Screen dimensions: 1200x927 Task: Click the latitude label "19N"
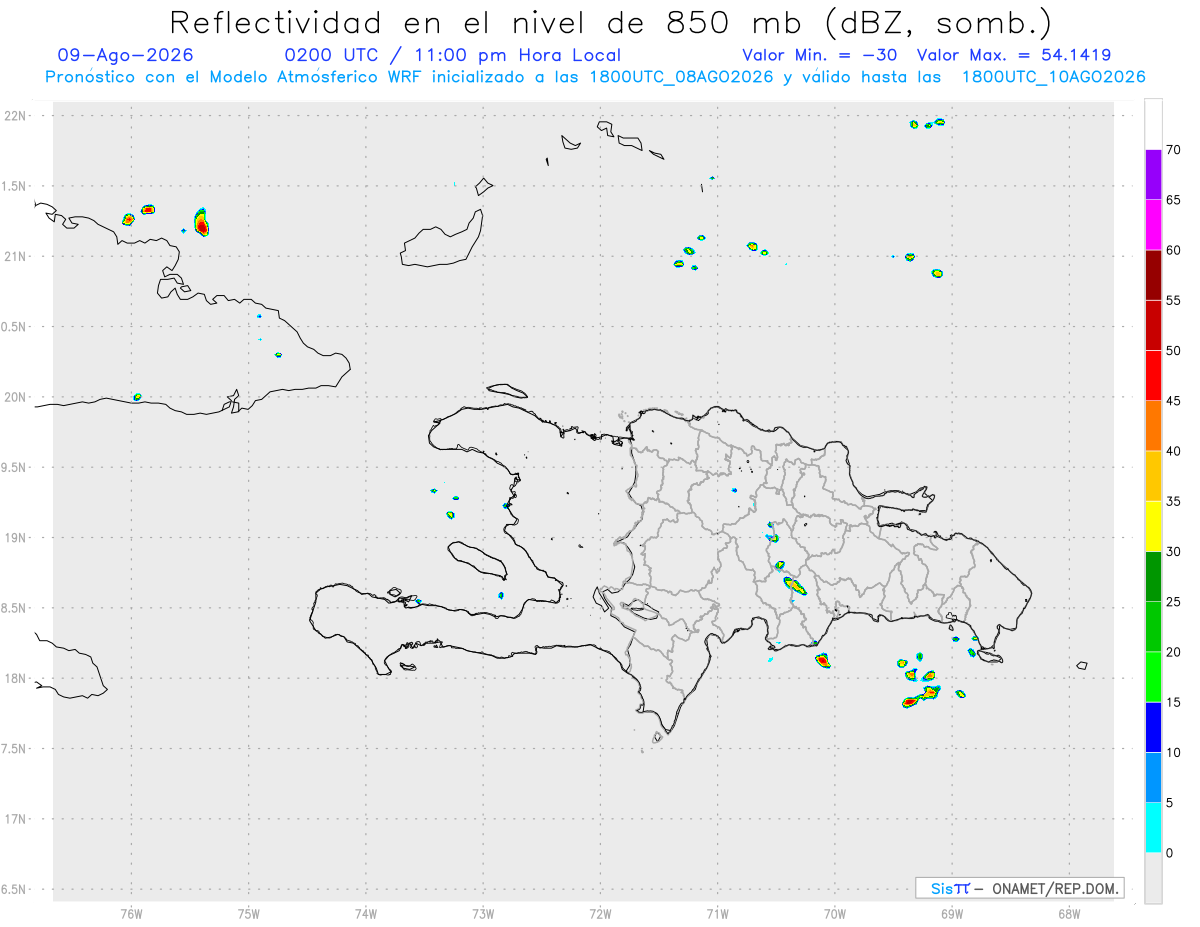[x=17, y=538]
